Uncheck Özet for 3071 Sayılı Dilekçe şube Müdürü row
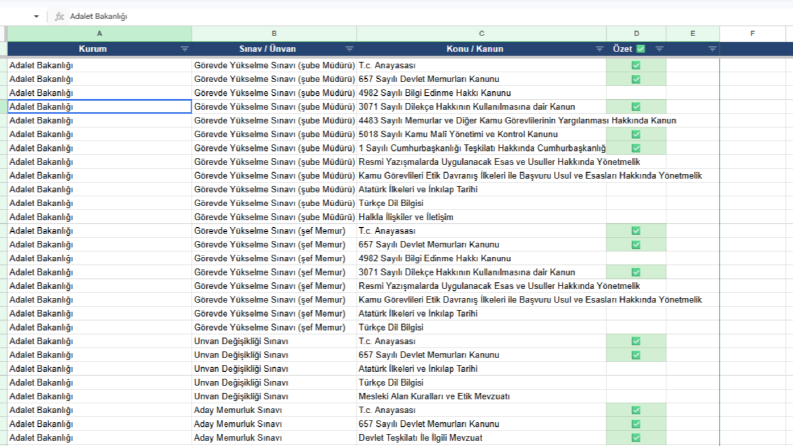Image resolution: width=793 pixels, height=446 pixels. [x=636, y=107]
